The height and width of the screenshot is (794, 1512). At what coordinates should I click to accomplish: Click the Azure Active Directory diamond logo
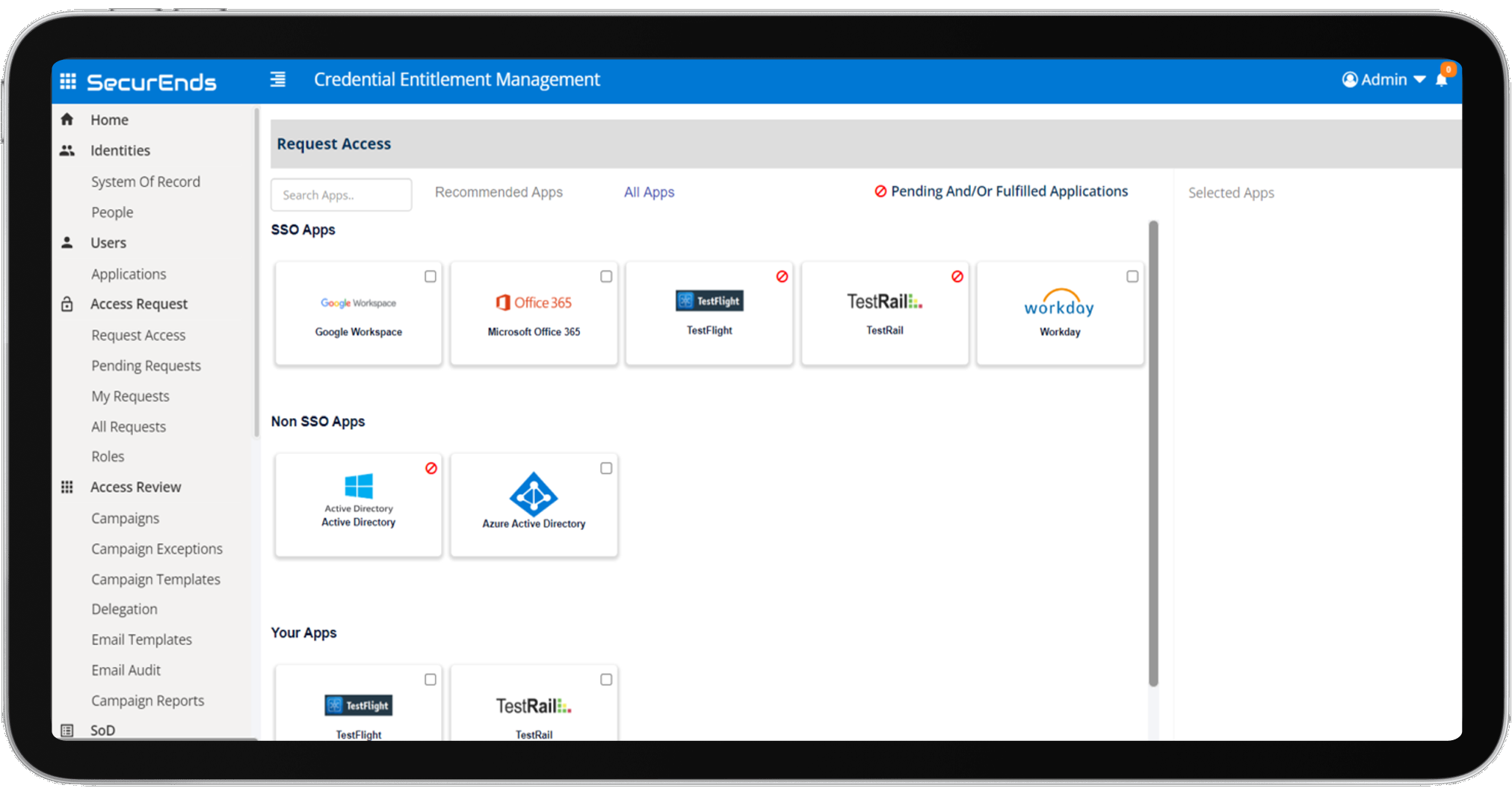(x=534, y=494)
